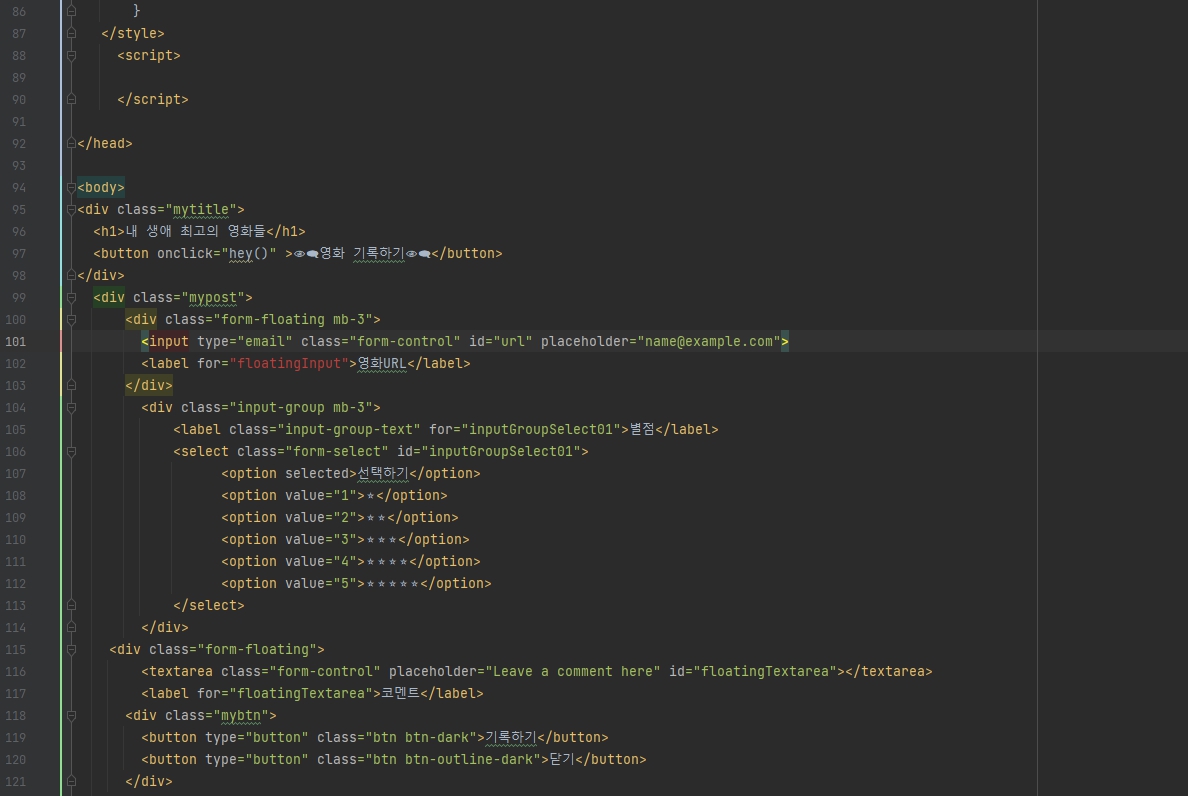
Task: Click the 닫기 button text in the code
Action: pos(561,760)
